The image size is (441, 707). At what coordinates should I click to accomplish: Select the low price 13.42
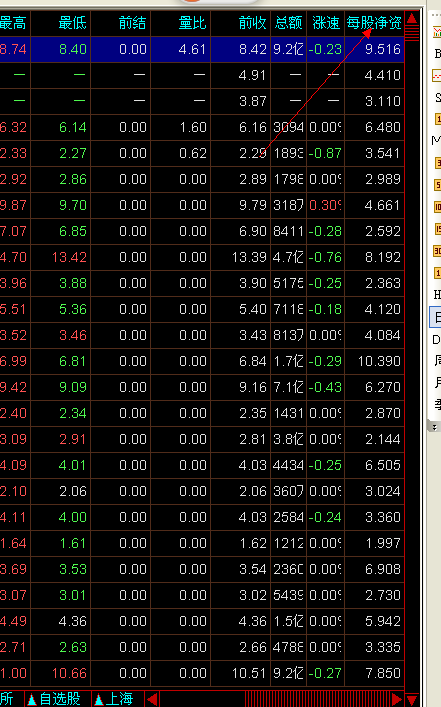(69, 257)
